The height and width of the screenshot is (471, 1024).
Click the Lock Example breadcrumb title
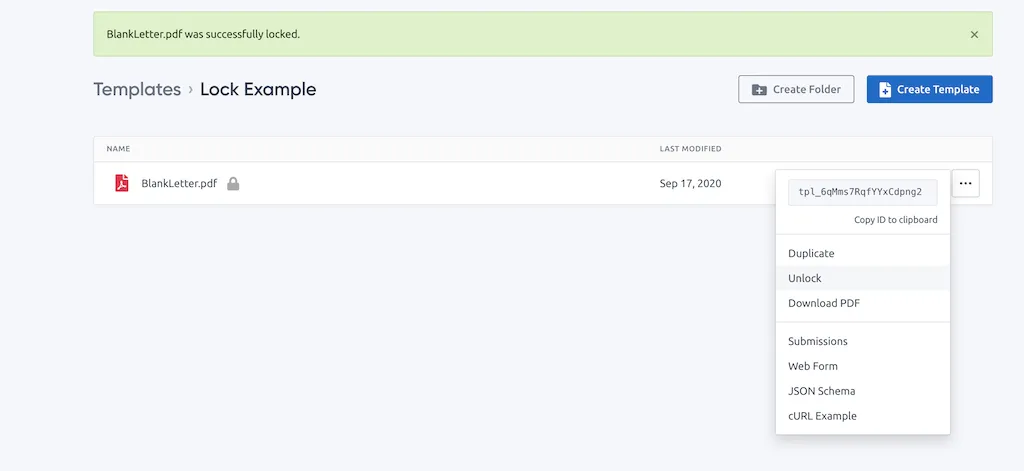pyautogui.click(x=258, y=89)
